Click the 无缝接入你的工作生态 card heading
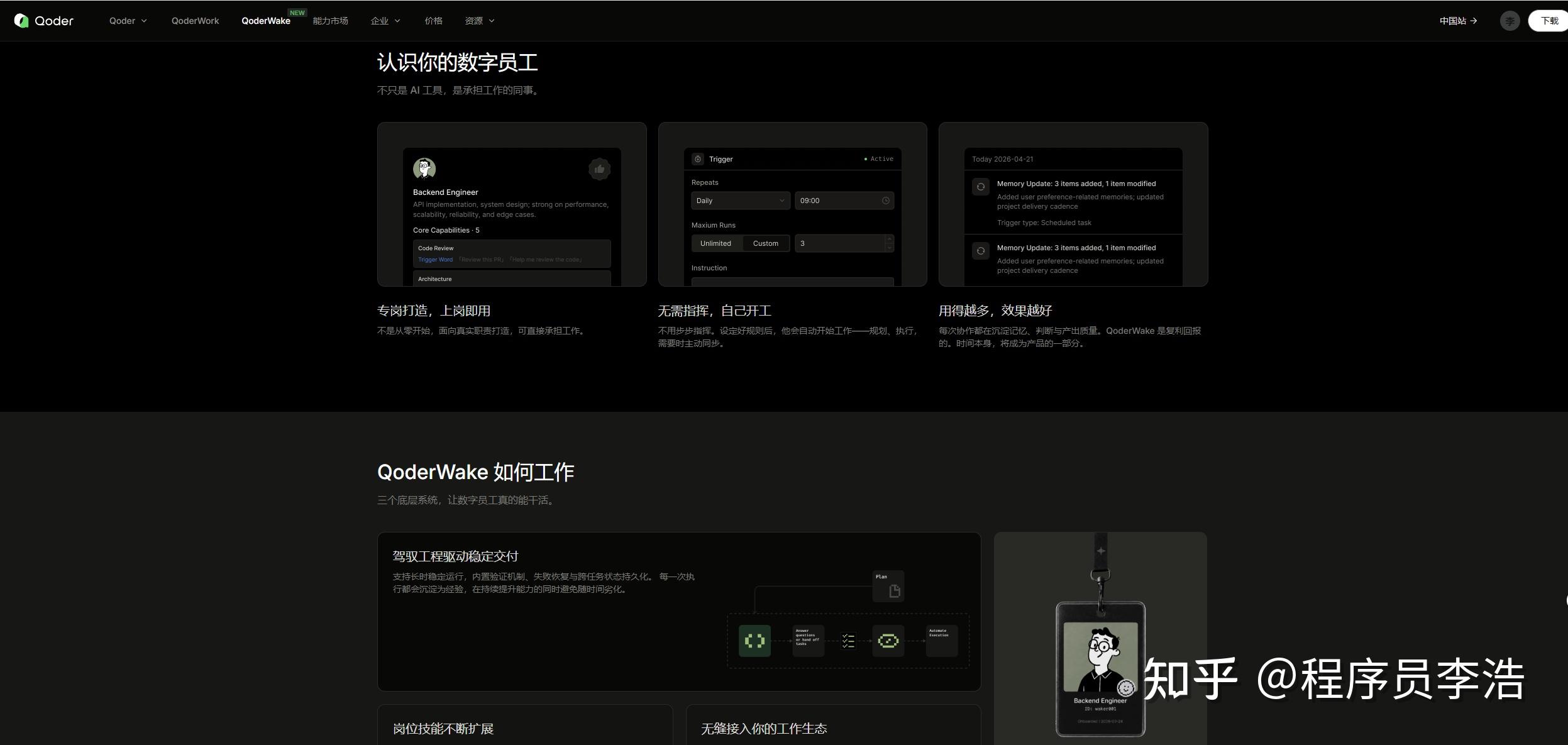This screenshot has width=1568, height=745. tap(763, 729)
